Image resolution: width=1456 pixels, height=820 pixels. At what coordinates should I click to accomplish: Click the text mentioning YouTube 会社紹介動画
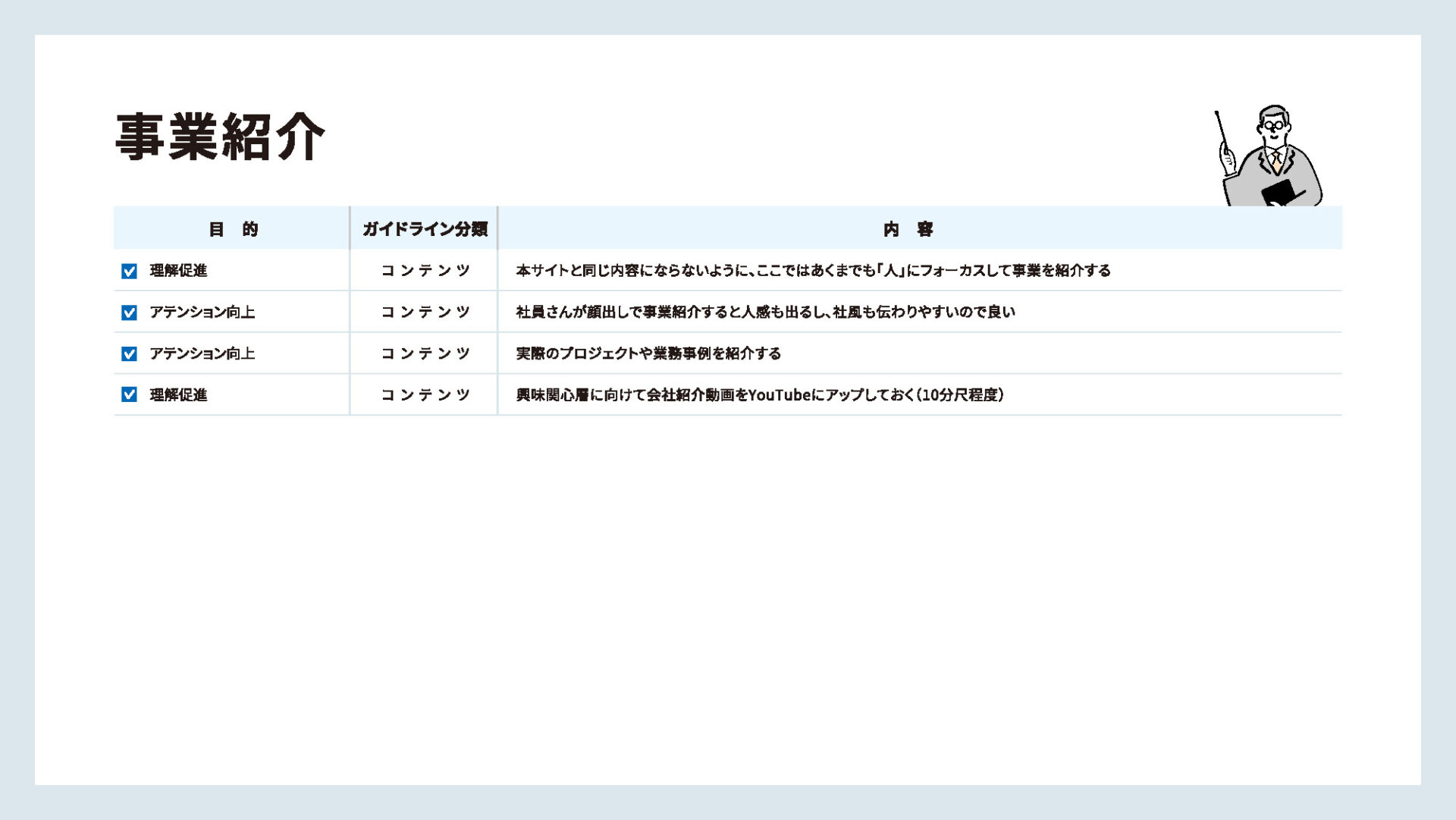[x=760, y=395]
